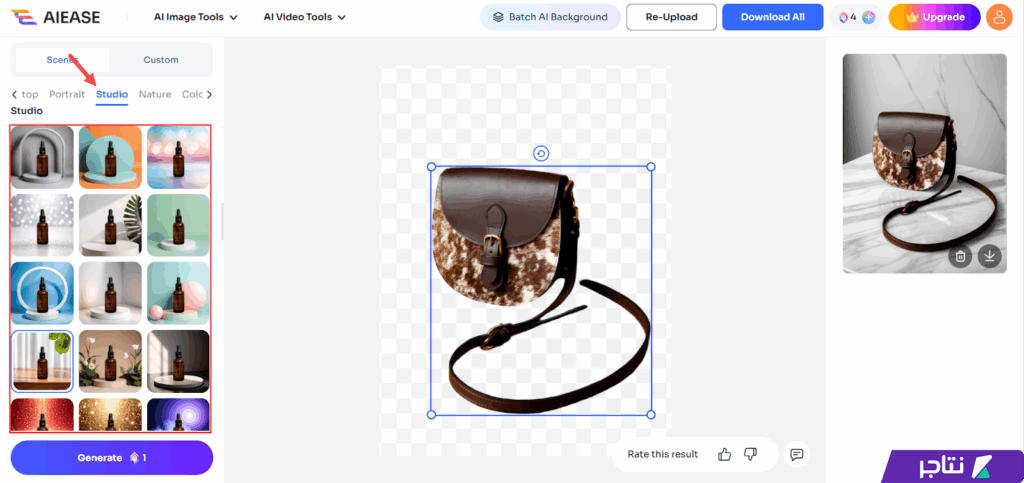Click the Generate button
The width and height of the screenshot is (1024, 483).
[x=112, y=458]
